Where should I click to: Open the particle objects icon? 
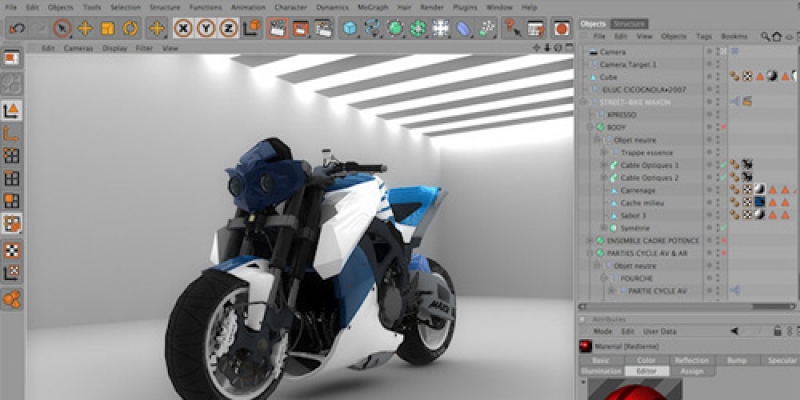coord(487,29)
